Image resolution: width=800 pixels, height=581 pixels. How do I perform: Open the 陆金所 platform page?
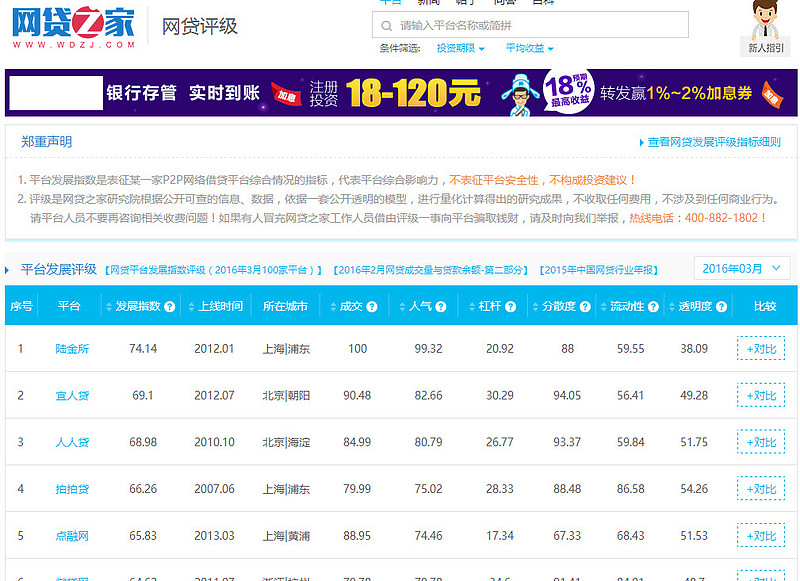(x=72, y=349)
